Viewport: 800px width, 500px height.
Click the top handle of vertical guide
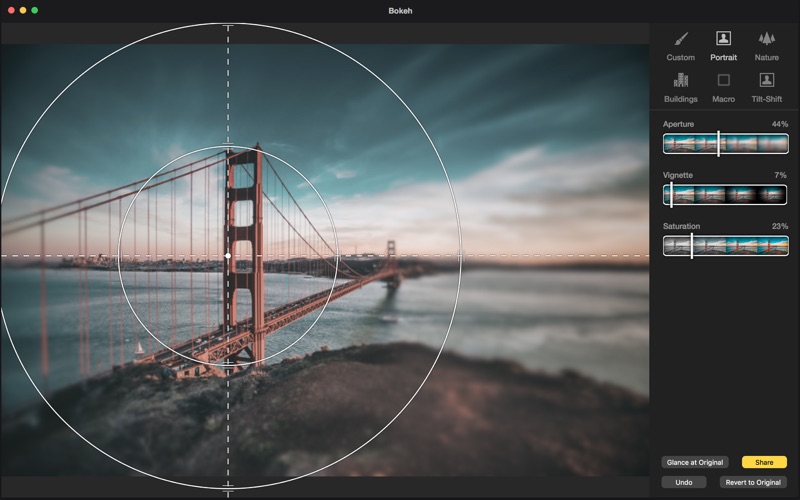pyautogui.click(x=228, y=26)
